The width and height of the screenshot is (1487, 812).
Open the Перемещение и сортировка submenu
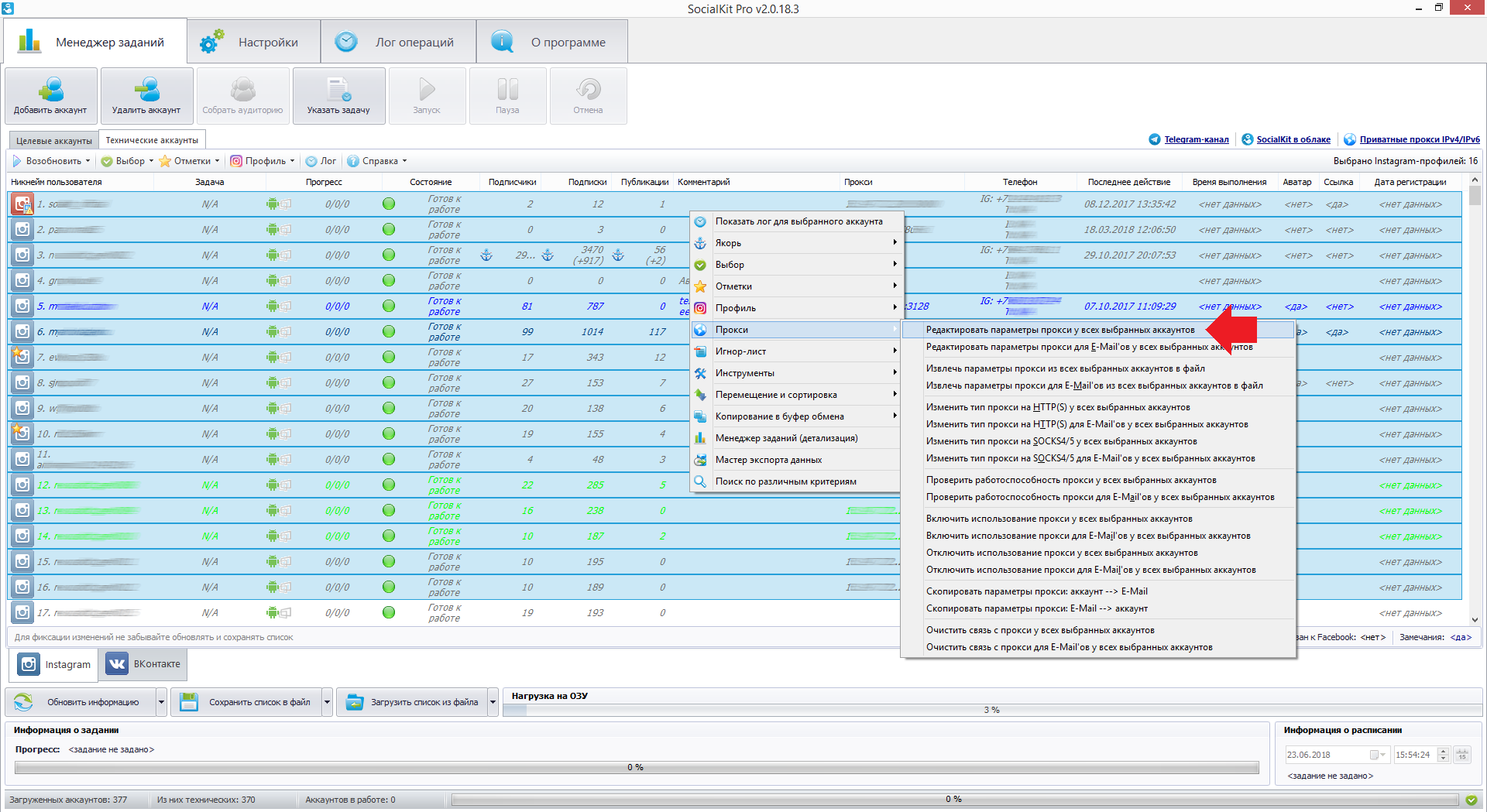coord(796,395)
